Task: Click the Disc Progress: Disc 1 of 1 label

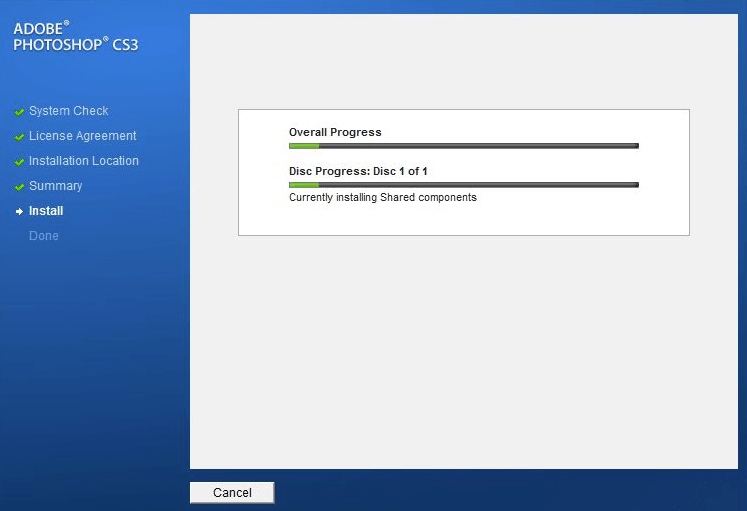Action: coord(358,171)
